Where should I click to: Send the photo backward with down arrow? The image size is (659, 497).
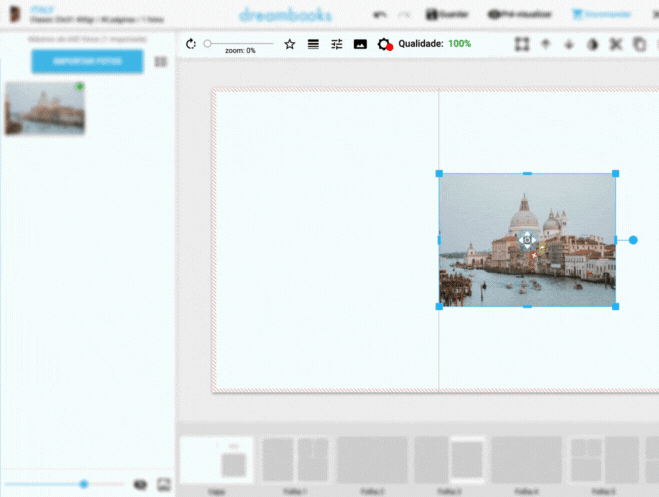[x=569, y=44]
